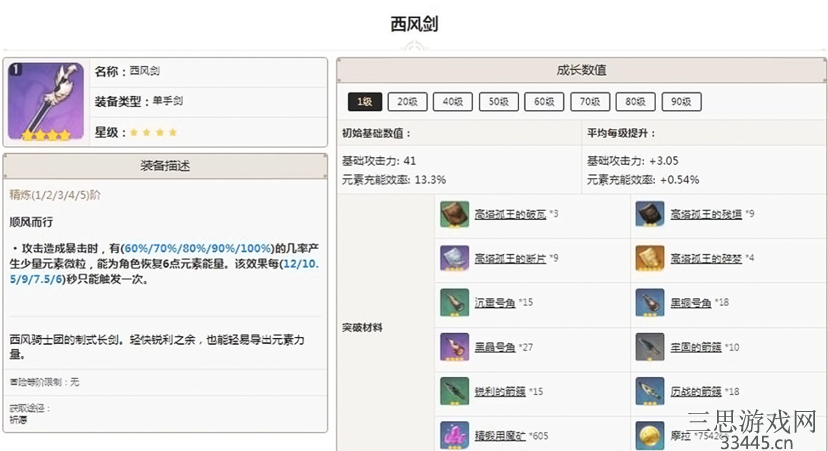The height and width of the screenshot is (451, 828).
Task: Click the 星级 four-star rating row
Action: (209, 132)
